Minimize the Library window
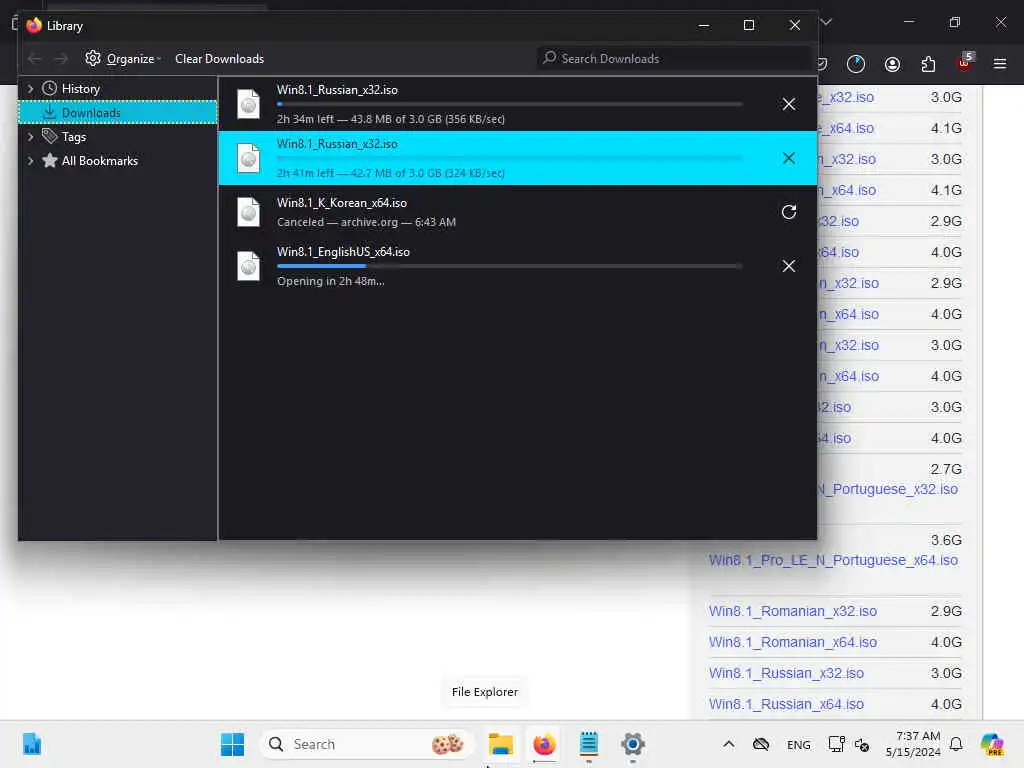Screen dimensions: 1024x768 (703, 25)
